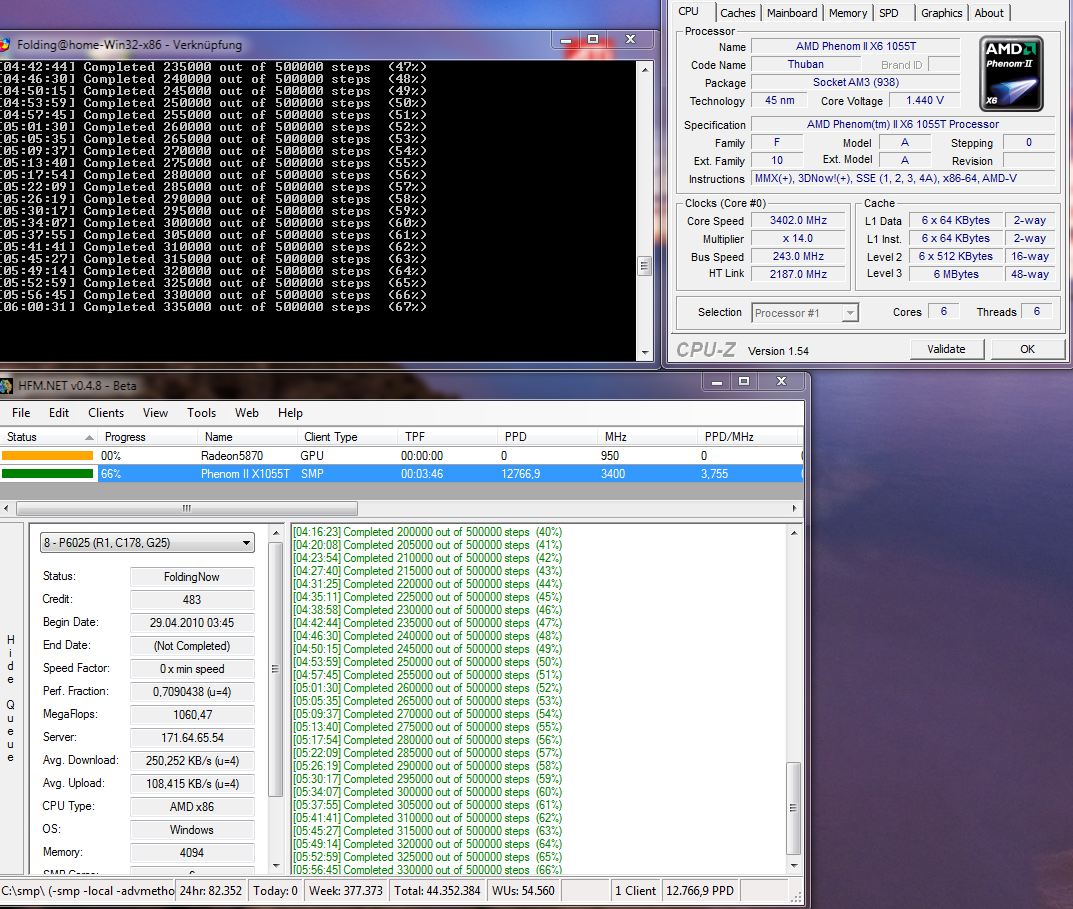Click the Total: 44.352.384 status bar entry

pyautogui.click(x=437, y=891)
